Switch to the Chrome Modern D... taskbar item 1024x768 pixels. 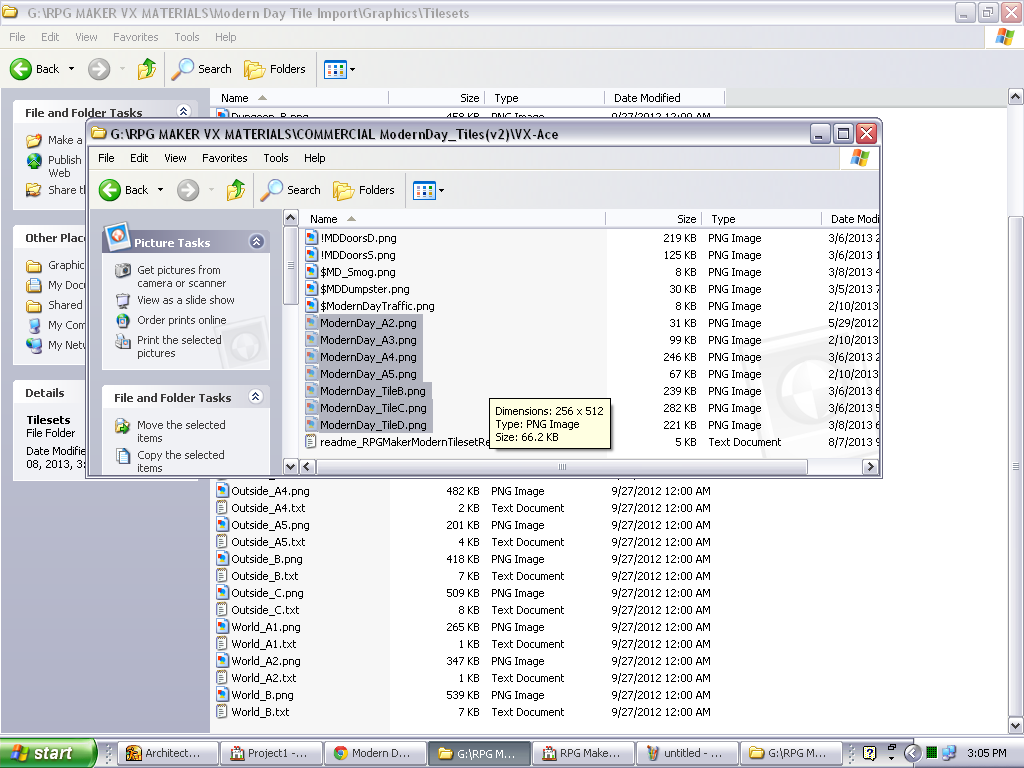[x=372, y=753]
